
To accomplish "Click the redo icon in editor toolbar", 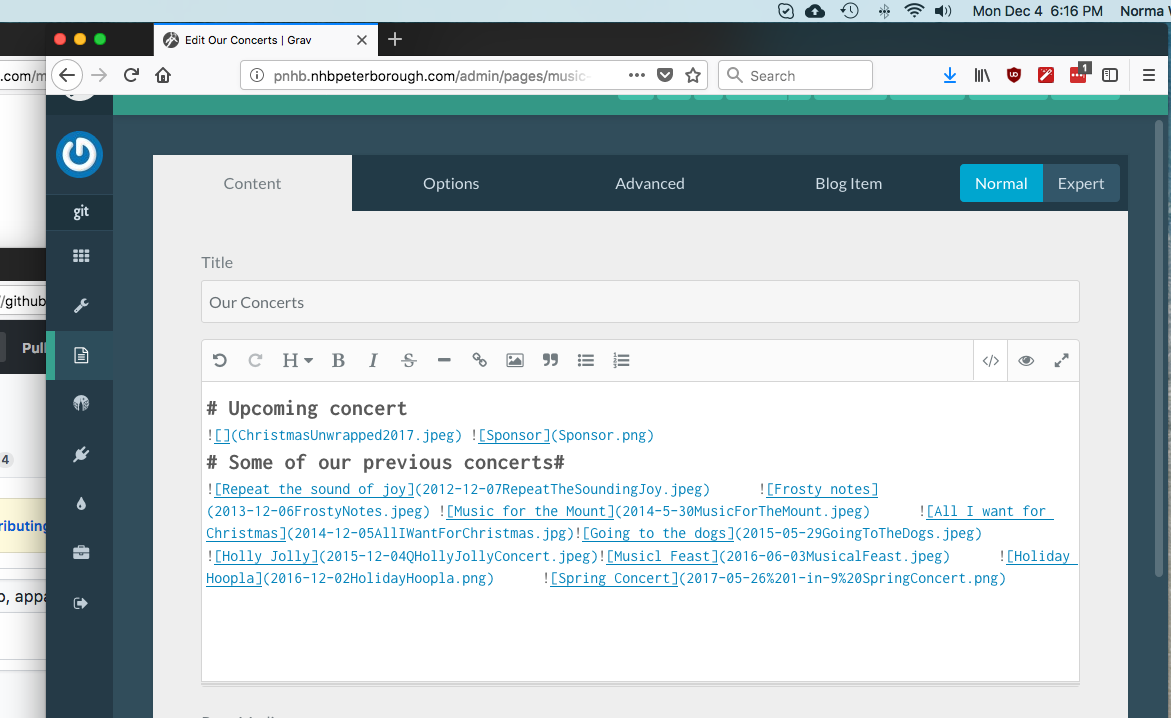I will 255,361.
